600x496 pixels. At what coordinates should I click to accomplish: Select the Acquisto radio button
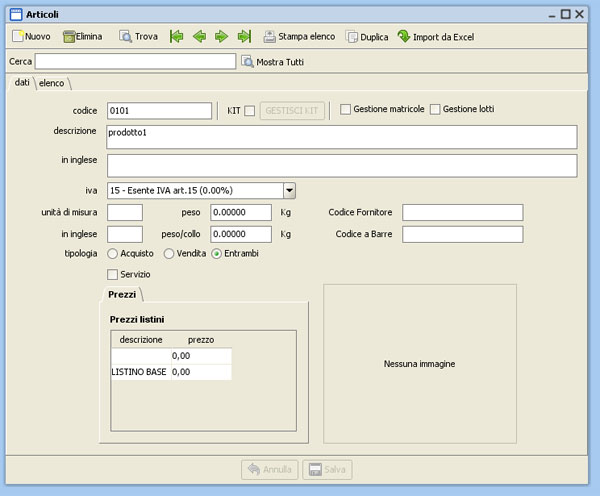113,254
